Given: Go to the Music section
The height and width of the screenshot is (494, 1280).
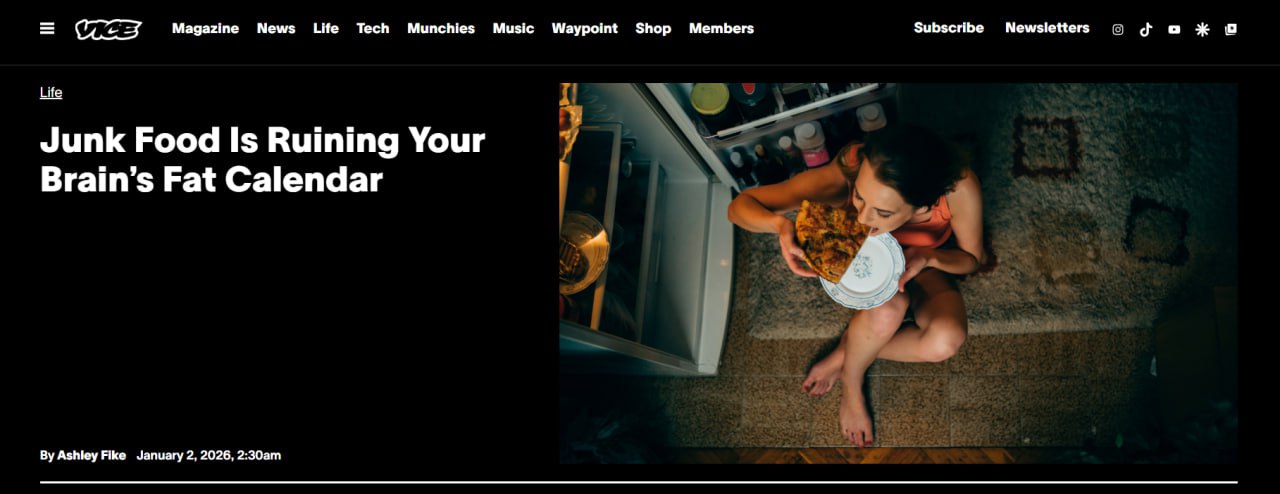Looking at the screenshot, I should pos(513,28).
